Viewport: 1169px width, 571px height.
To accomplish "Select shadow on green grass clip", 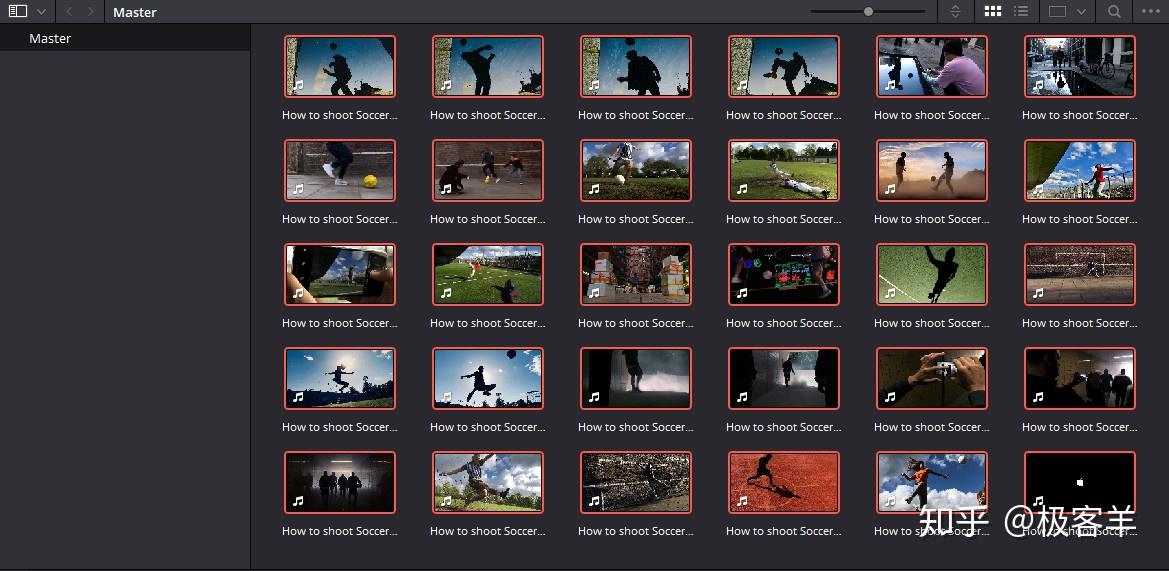I will (x=932, y=274).
